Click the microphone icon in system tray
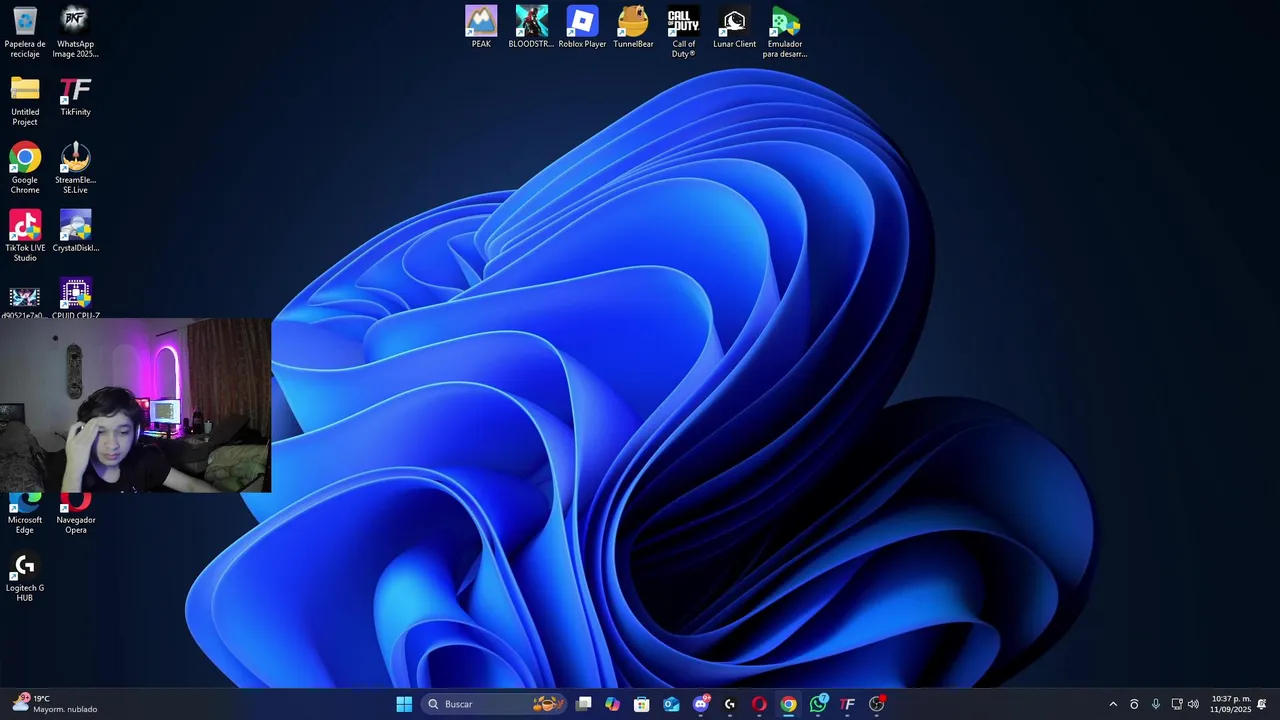This screenshot has height=720, width=1280. click(1156, 704)
